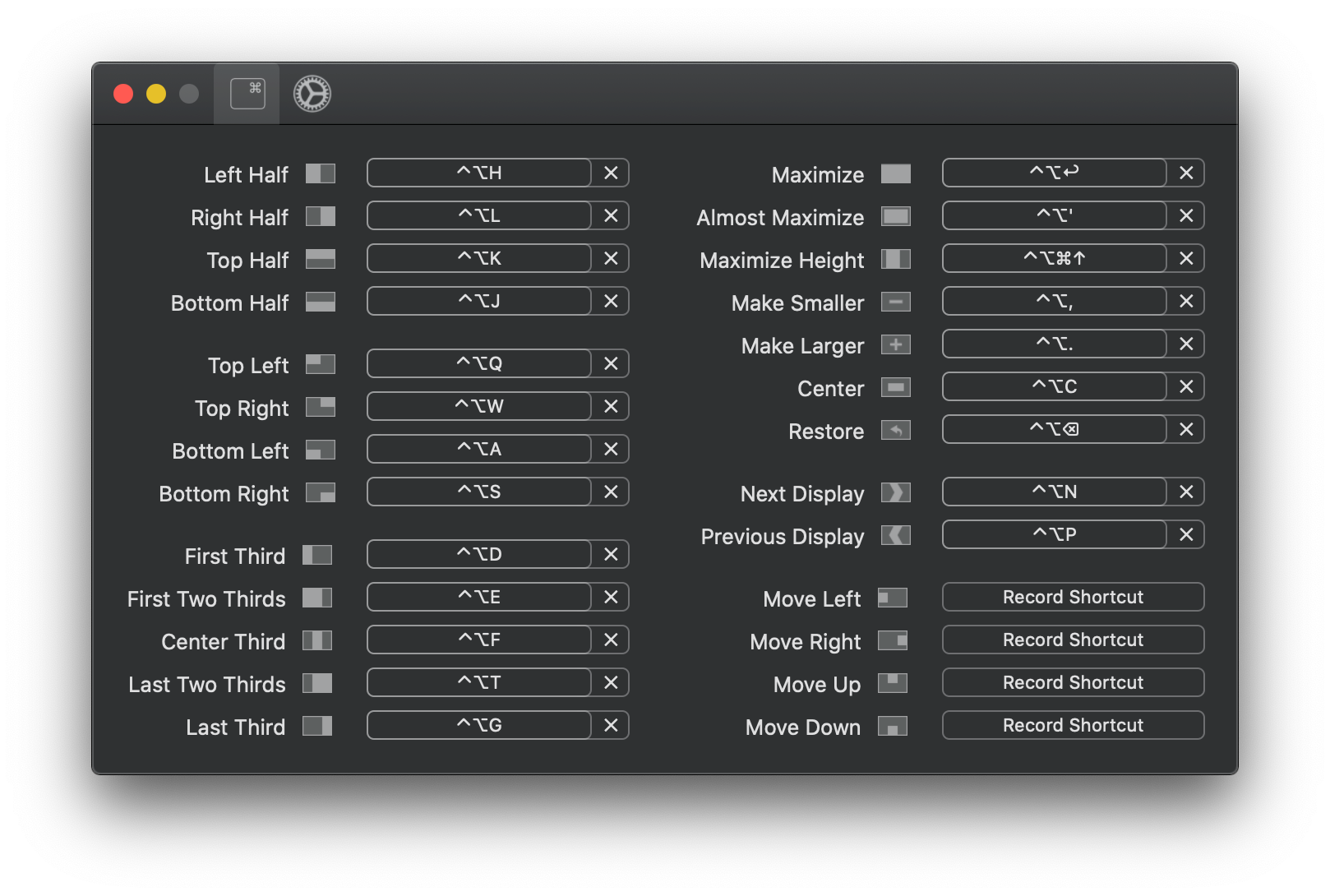
Task: Click the Bottom Right position icon
Action: pos(321,492)
